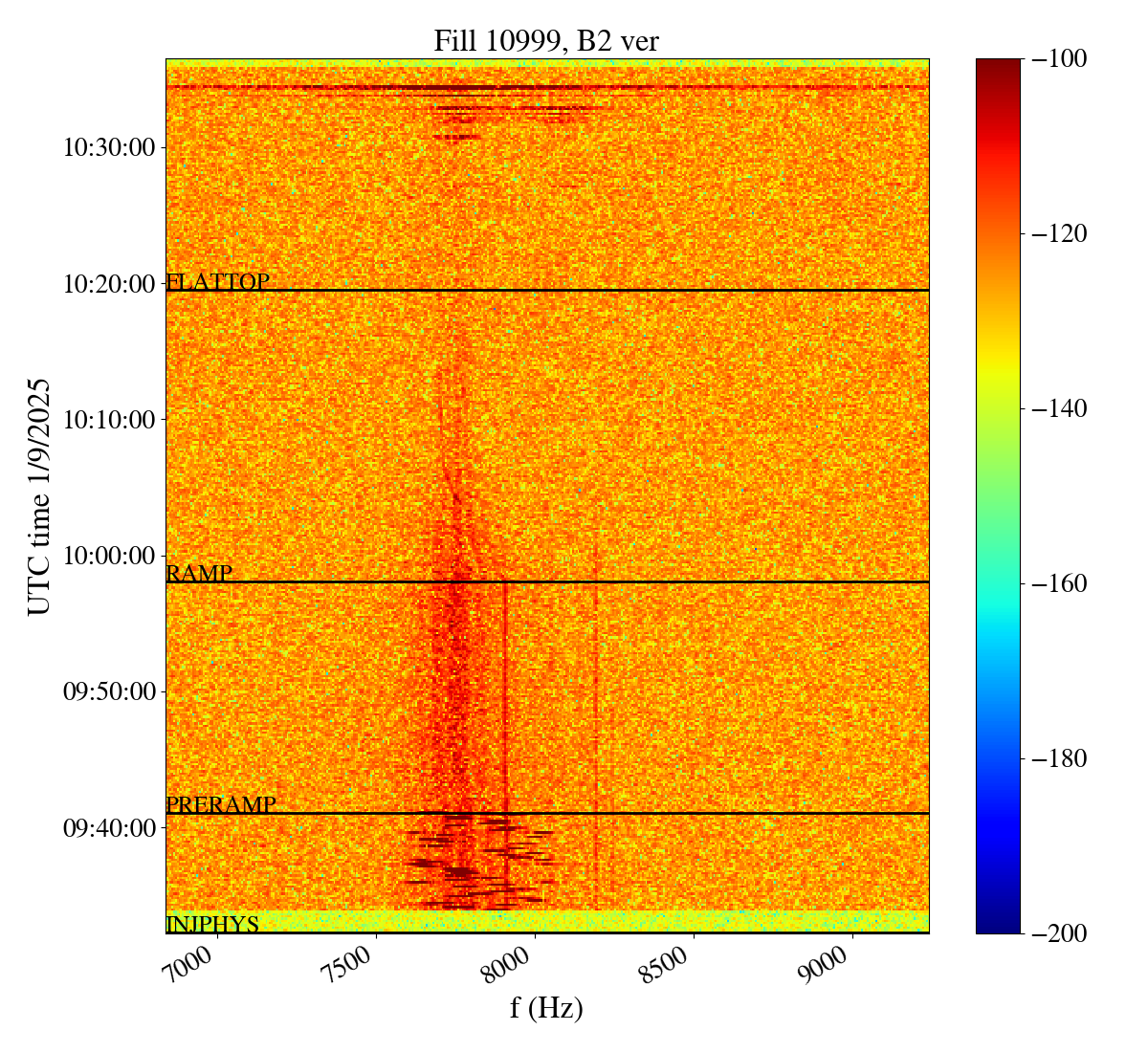Click the plot title "Fill 10999, B2 ver"

(546, 40)
